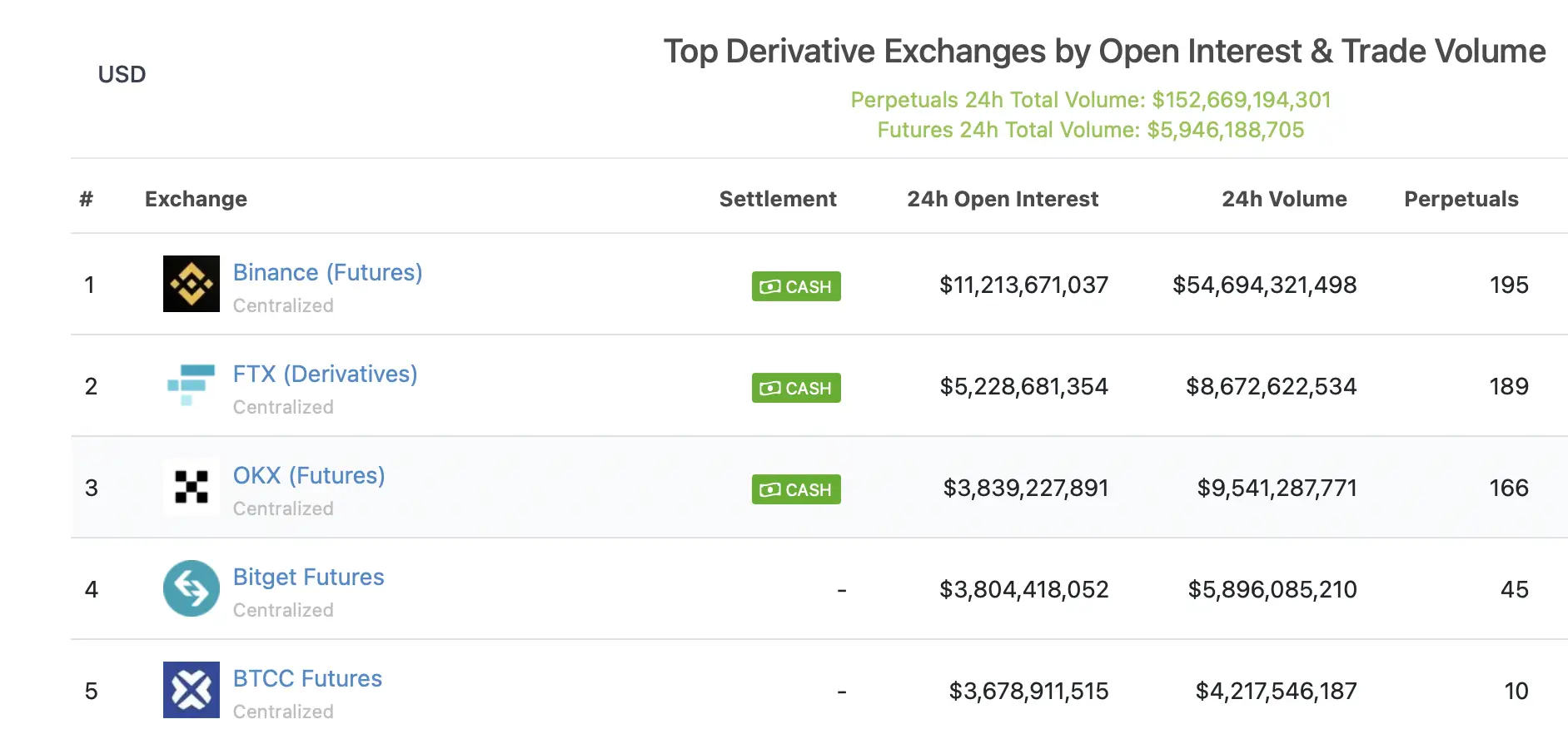Click rank number 2 in FTX row
1568x739 pixels.
[x=91, y=387]
